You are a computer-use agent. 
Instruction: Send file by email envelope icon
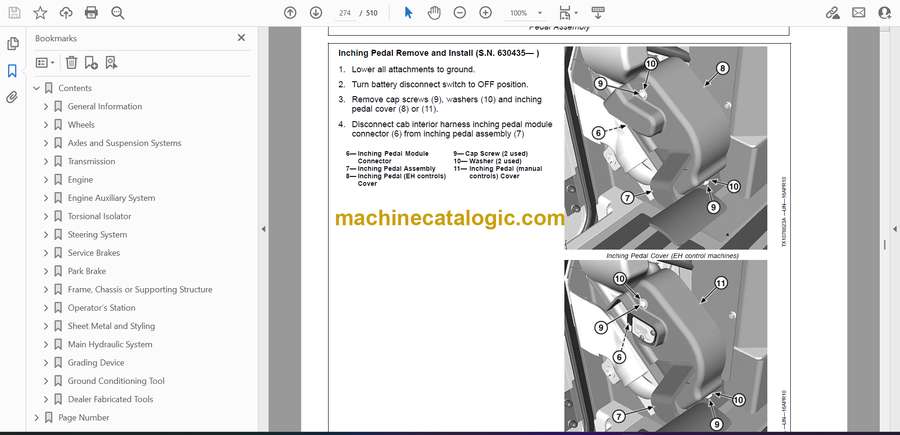coord(859,13)
